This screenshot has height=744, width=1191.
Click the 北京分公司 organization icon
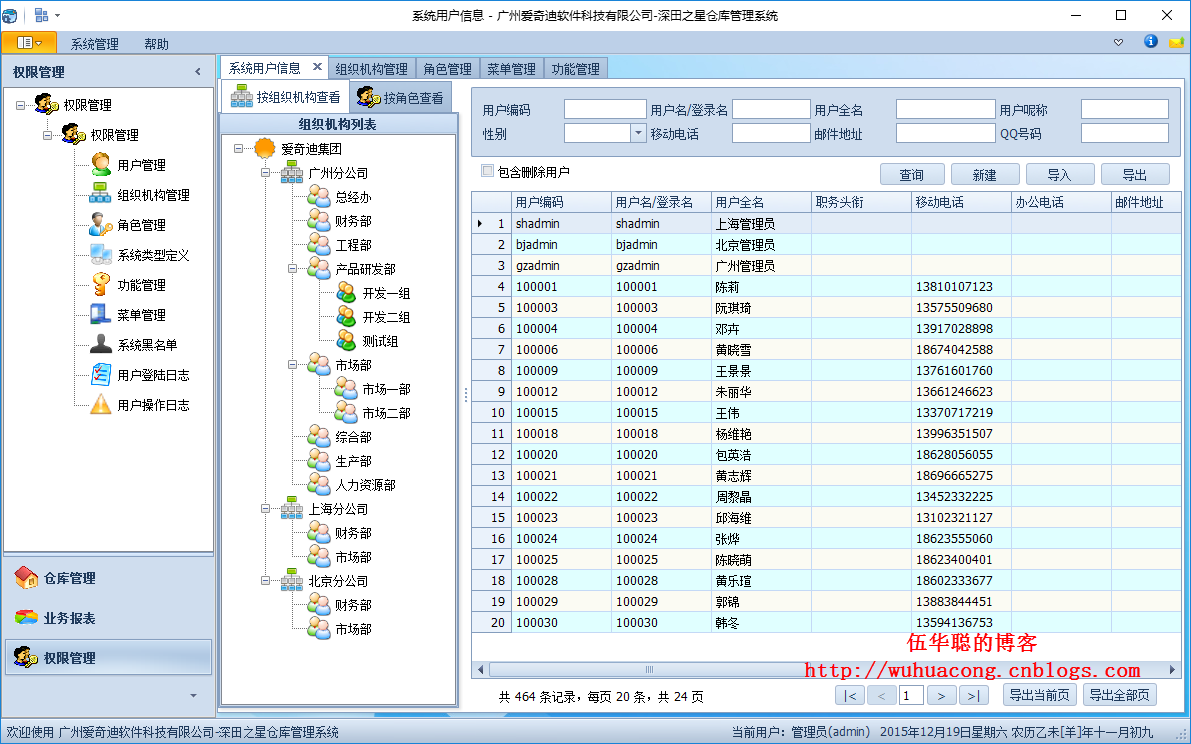click(x=292, y=580)
